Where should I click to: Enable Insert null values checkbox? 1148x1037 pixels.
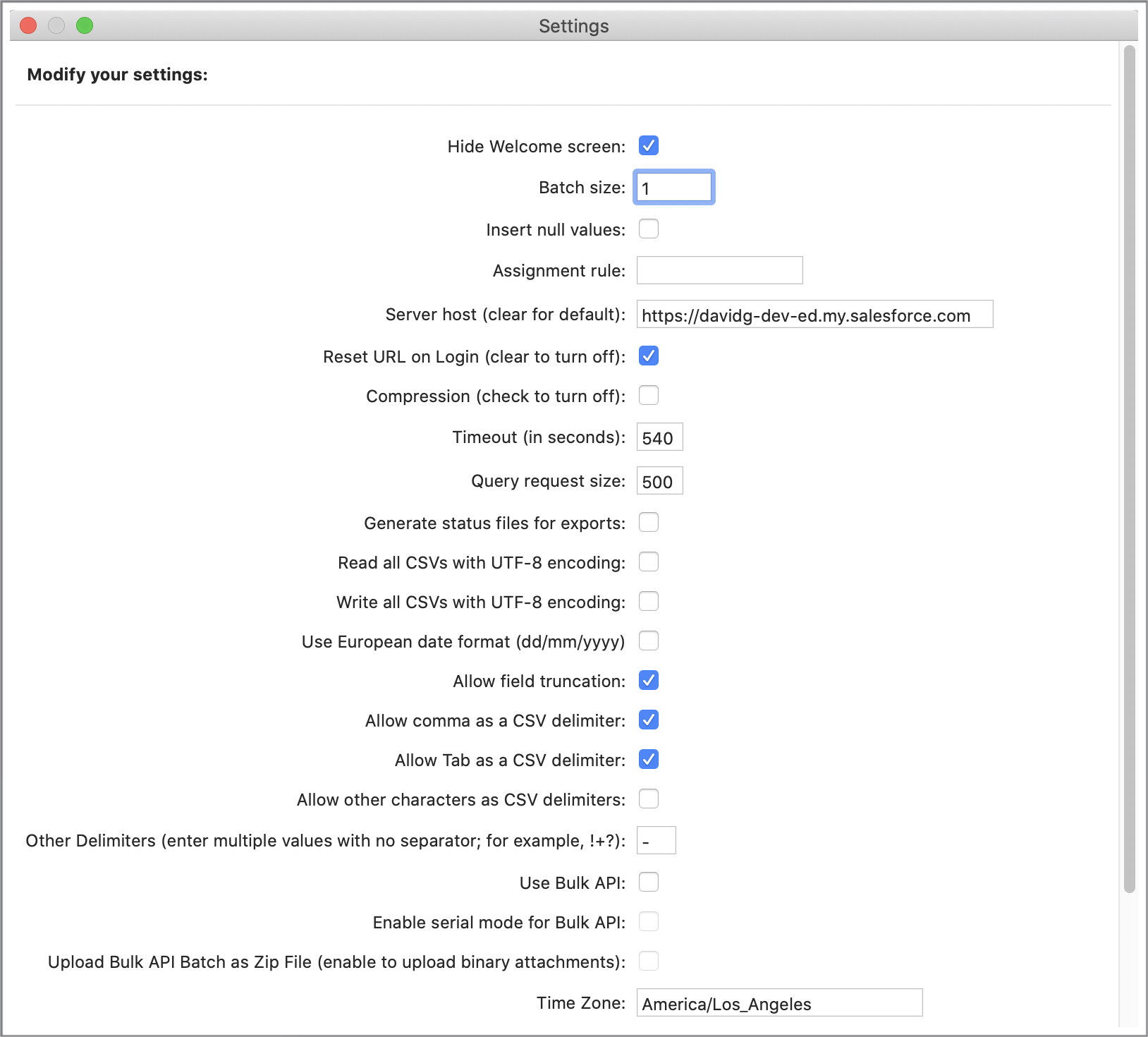648,229
